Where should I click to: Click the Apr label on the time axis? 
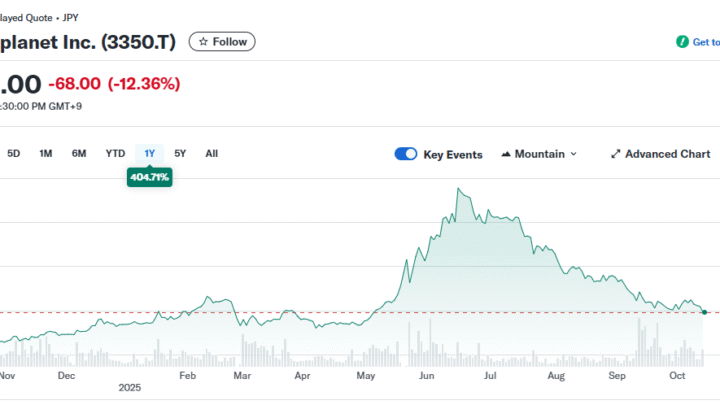coord(302,376)
